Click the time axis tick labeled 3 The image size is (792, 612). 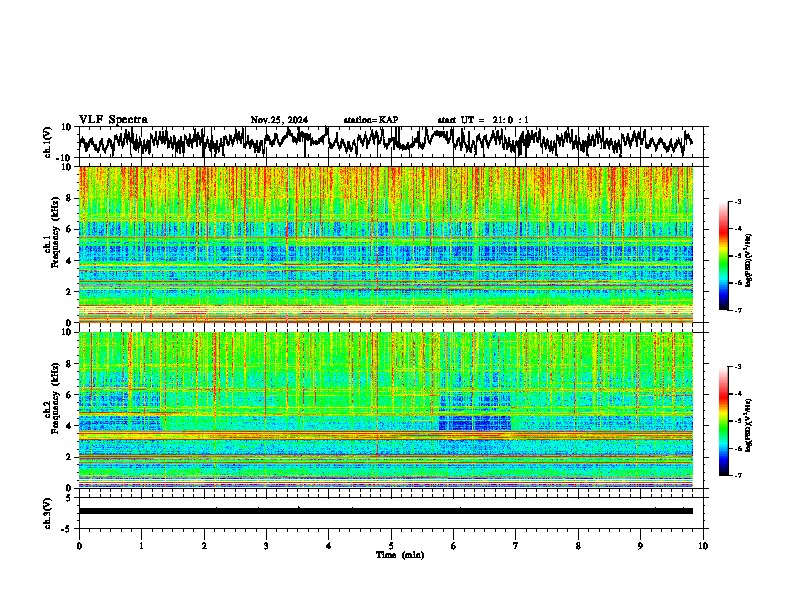(266, 546)
